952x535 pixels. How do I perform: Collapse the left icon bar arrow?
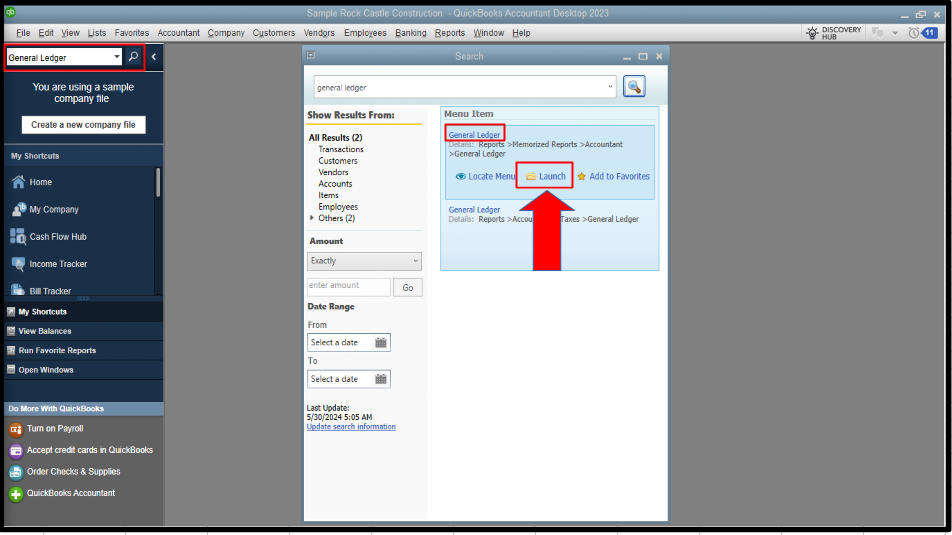point(154,57)
